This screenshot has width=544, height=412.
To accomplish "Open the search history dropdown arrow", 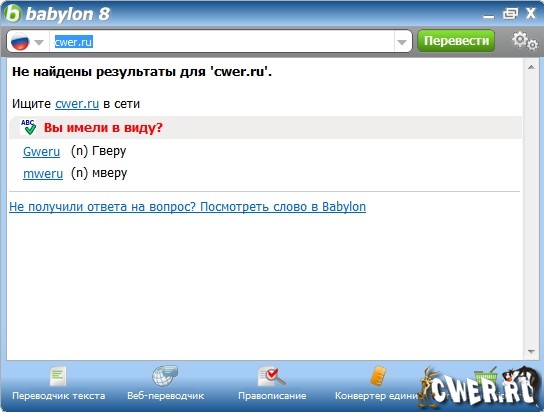I will [x=402, y=42].
